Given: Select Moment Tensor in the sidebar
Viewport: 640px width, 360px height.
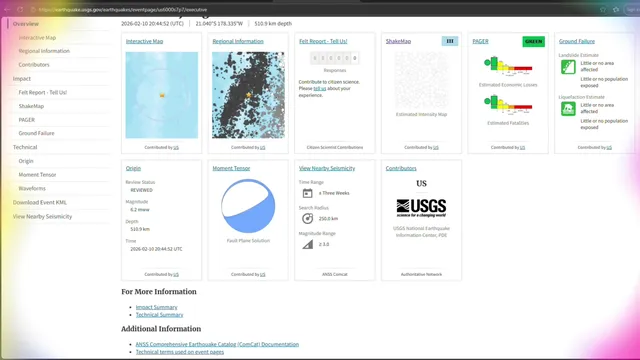Looking at the screenshot, I should pos(37,175).
